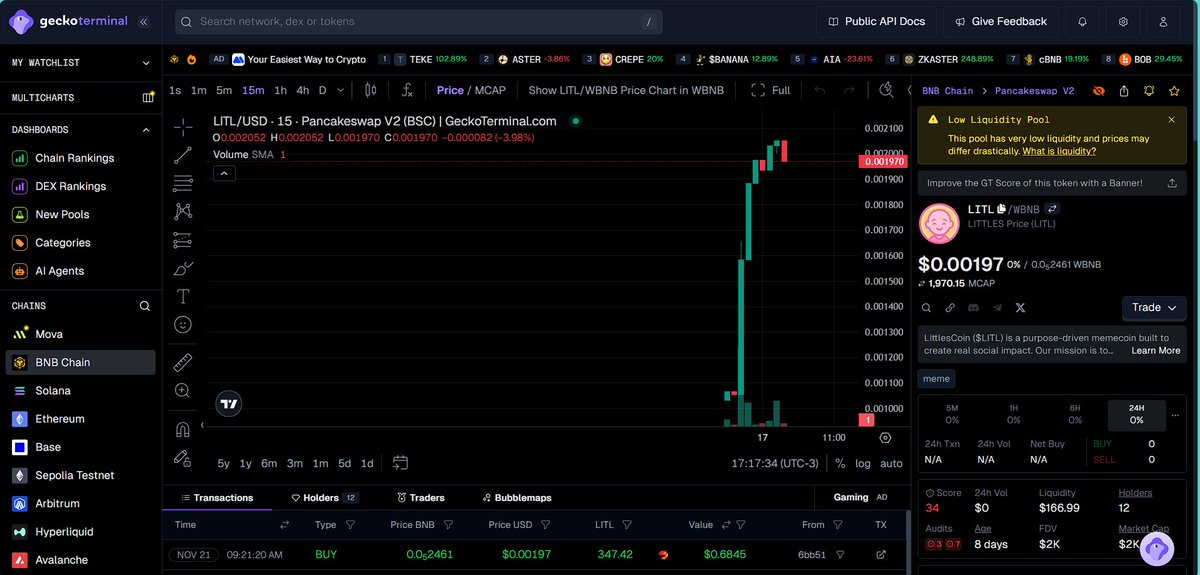The width and height of the screenshot is (1200, 575).
Task: Focus the search network, dex or tokens field
Action: (x=420, y=21)
